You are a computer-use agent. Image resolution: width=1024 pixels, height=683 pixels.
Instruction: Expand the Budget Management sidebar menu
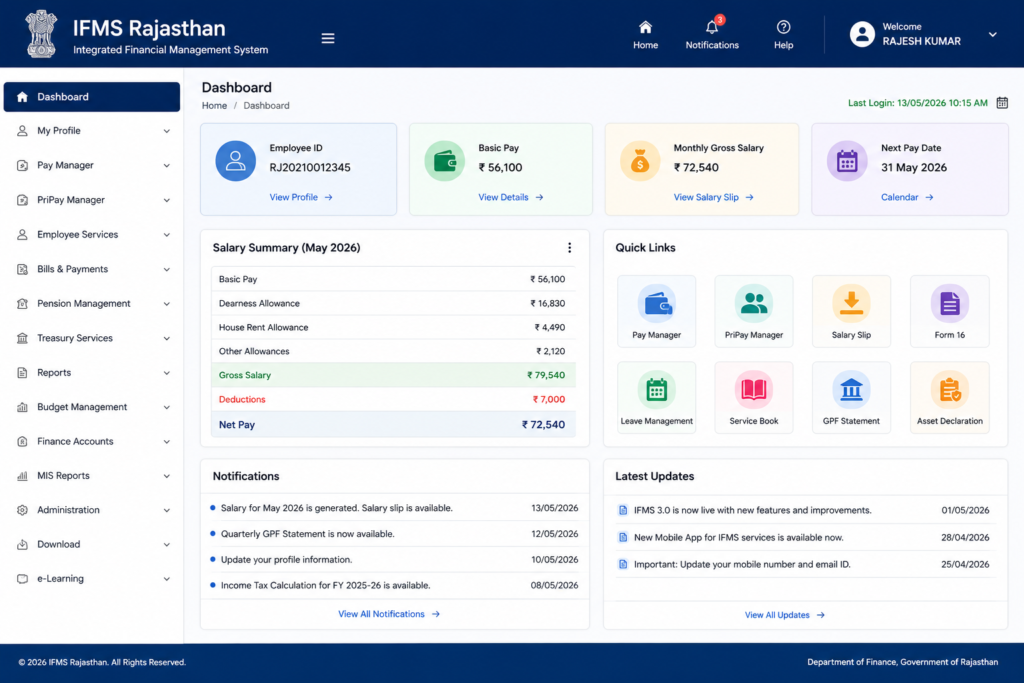(x=91, y=407)
